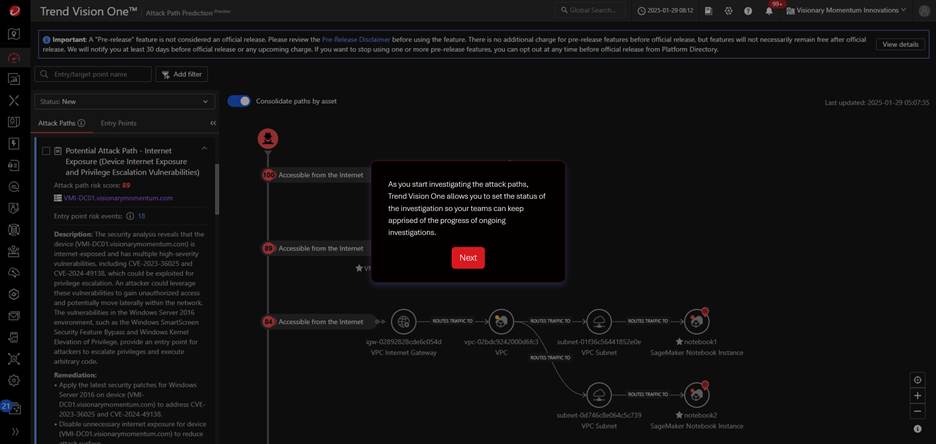This screenshot has width=936, height=444.
Task: Open the help question mark icon
Action: point(748,11)
